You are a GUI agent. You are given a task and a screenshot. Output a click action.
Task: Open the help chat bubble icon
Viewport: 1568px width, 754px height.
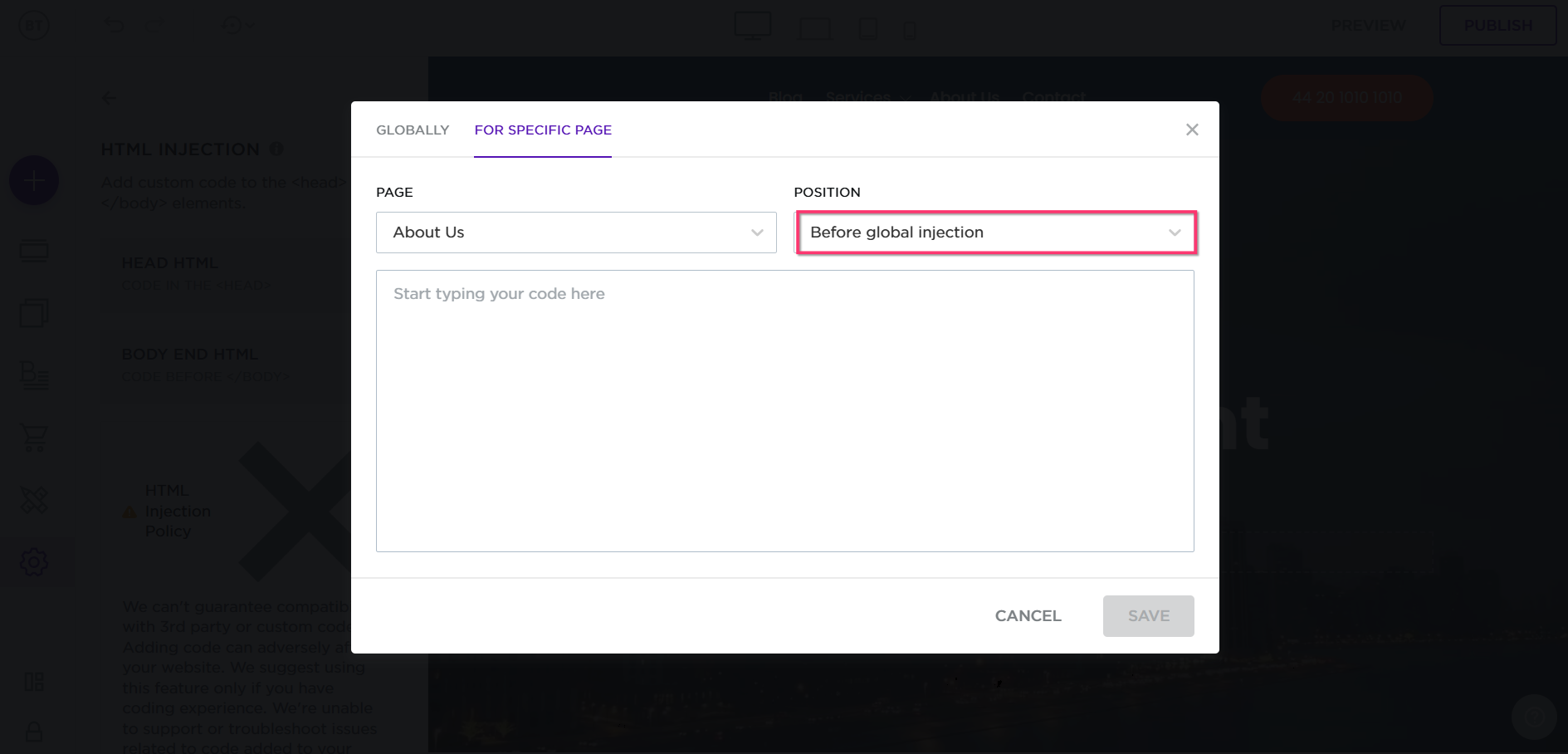(x=1534, y=717)
